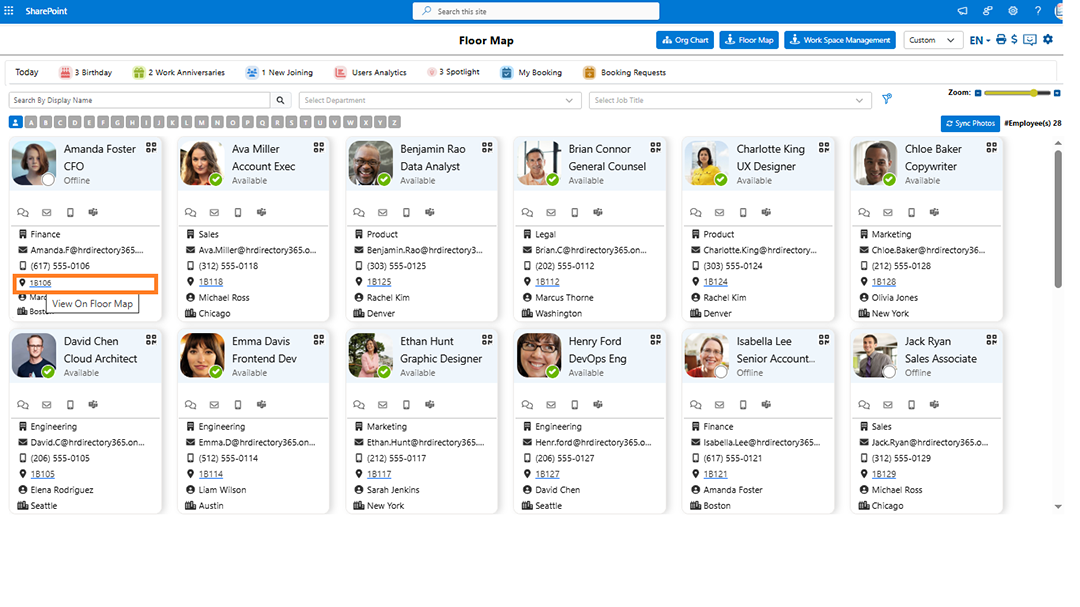Click the print icon in header
Image resolution: width=1080 pixels, height=607 pixels.
pyautogui.click(x=1001, y=40)
